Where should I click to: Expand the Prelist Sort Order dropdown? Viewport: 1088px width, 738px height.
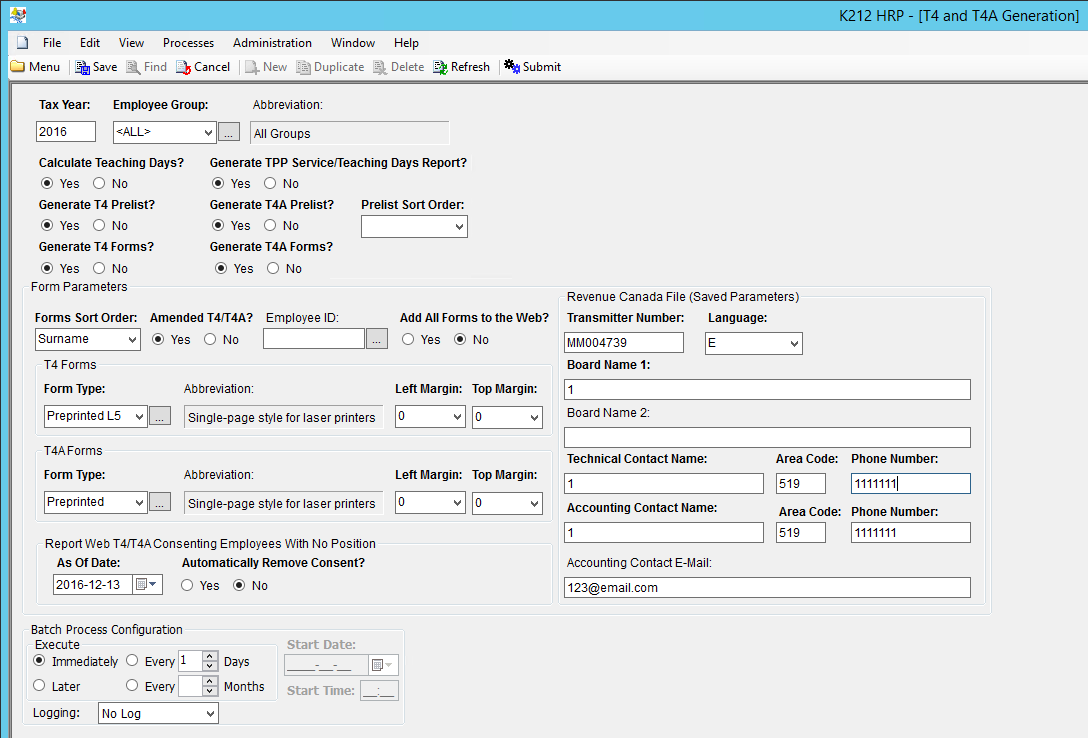[459, 227]
